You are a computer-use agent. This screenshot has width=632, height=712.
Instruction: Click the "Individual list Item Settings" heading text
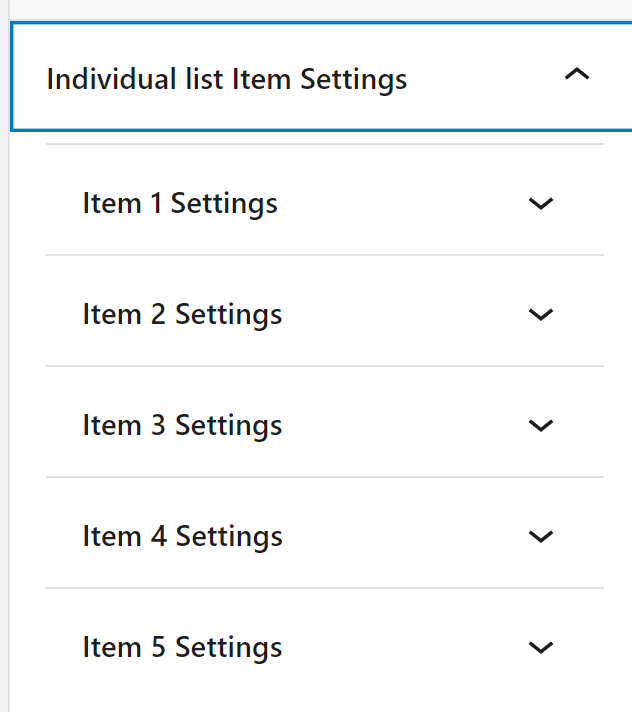click(x=227, y=79)
